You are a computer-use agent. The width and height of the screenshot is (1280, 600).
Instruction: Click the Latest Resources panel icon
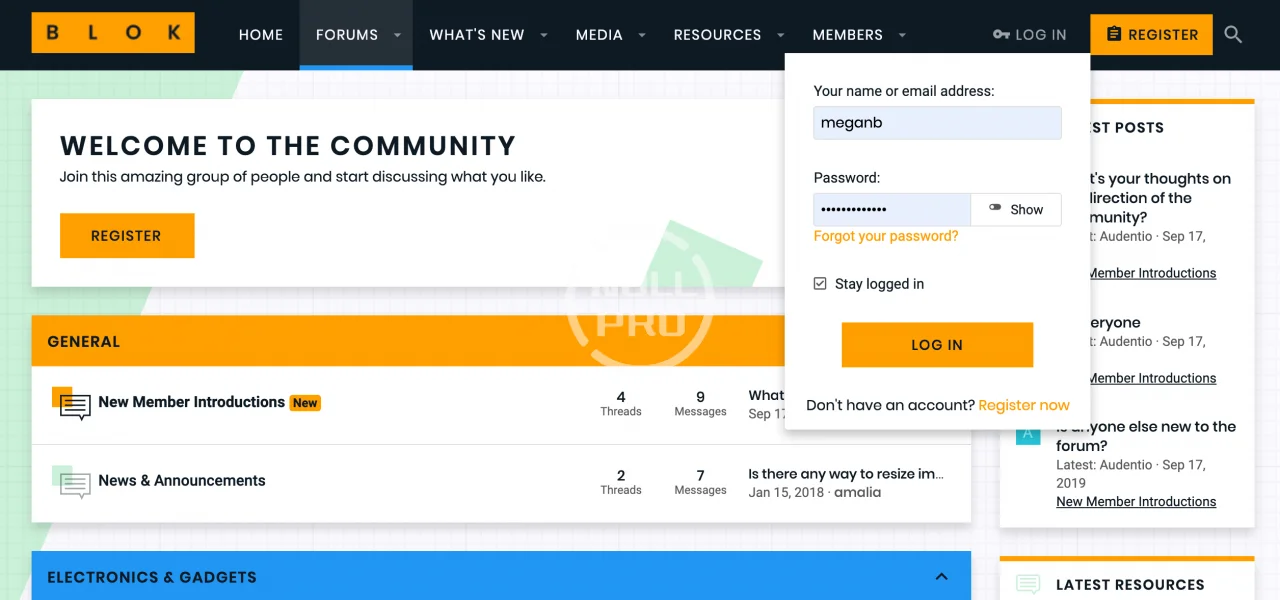coord(1027,585)
